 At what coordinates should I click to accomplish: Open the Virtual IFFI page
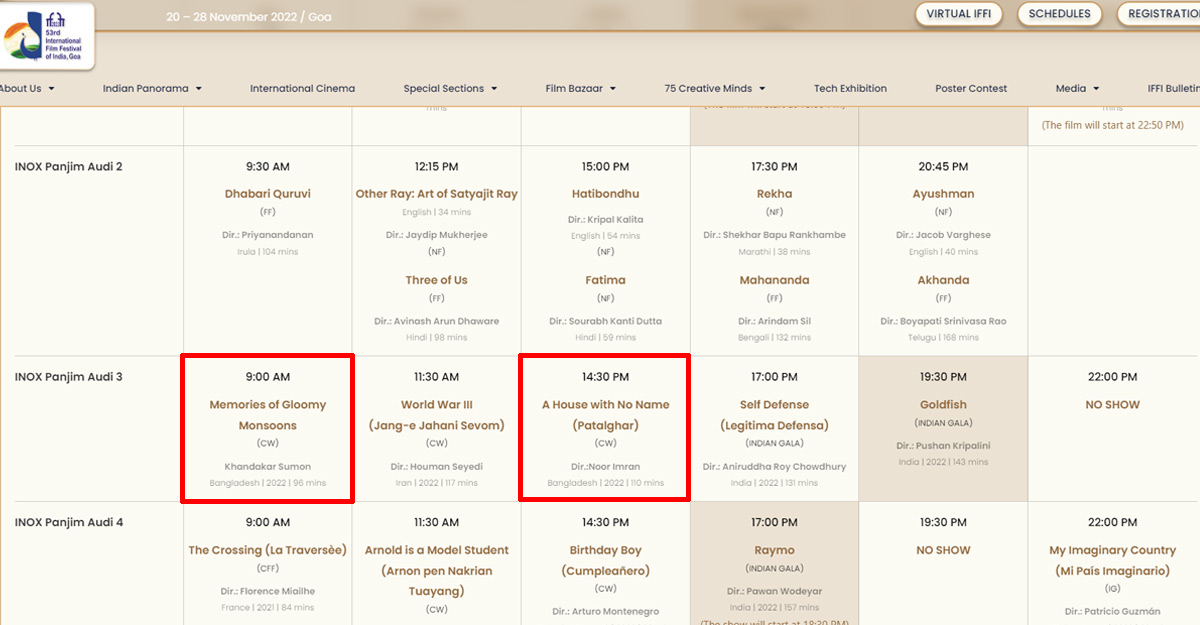(958, 14)
